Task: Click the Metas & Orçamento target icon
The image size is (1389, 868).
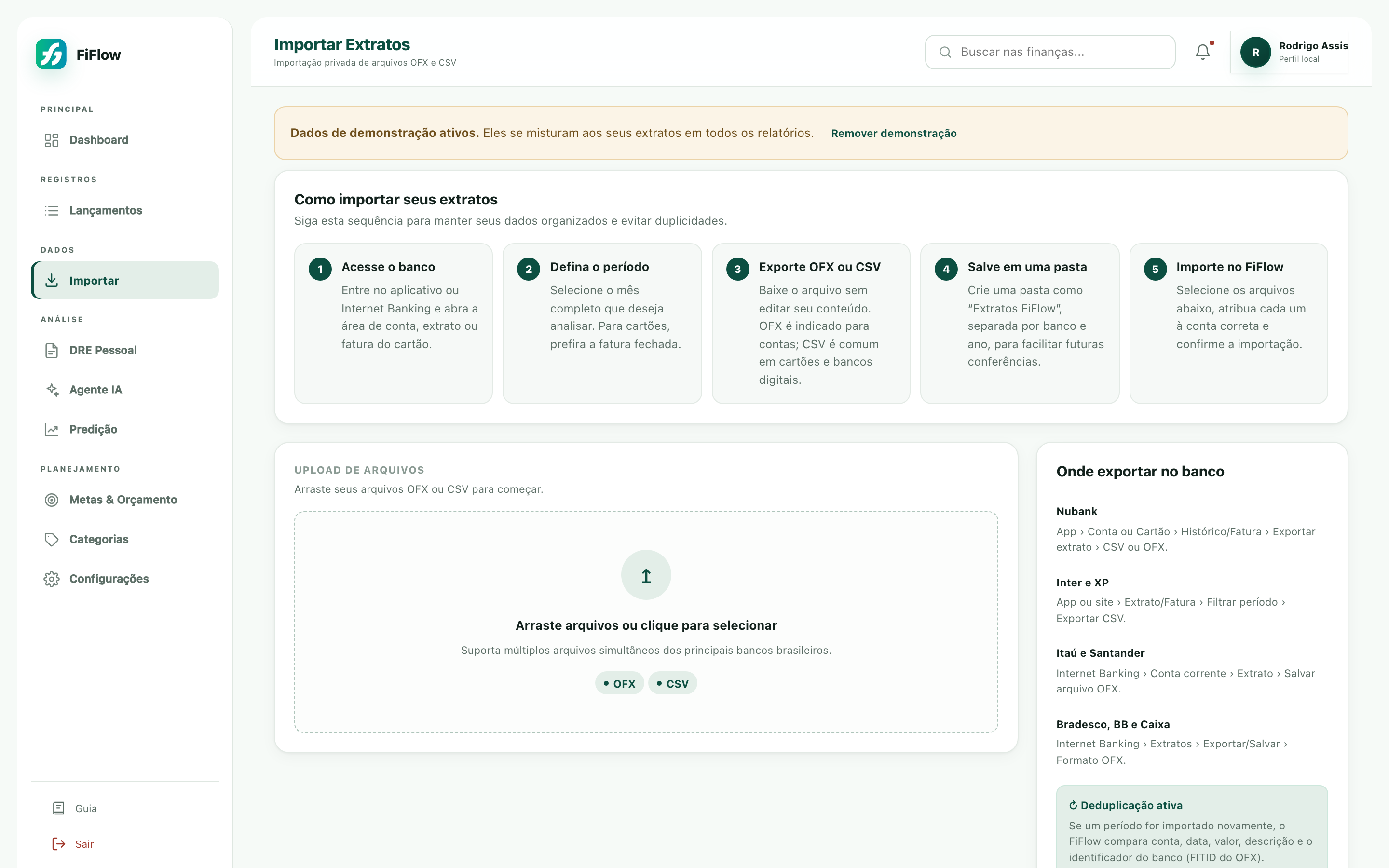Action: click(52, 500)
